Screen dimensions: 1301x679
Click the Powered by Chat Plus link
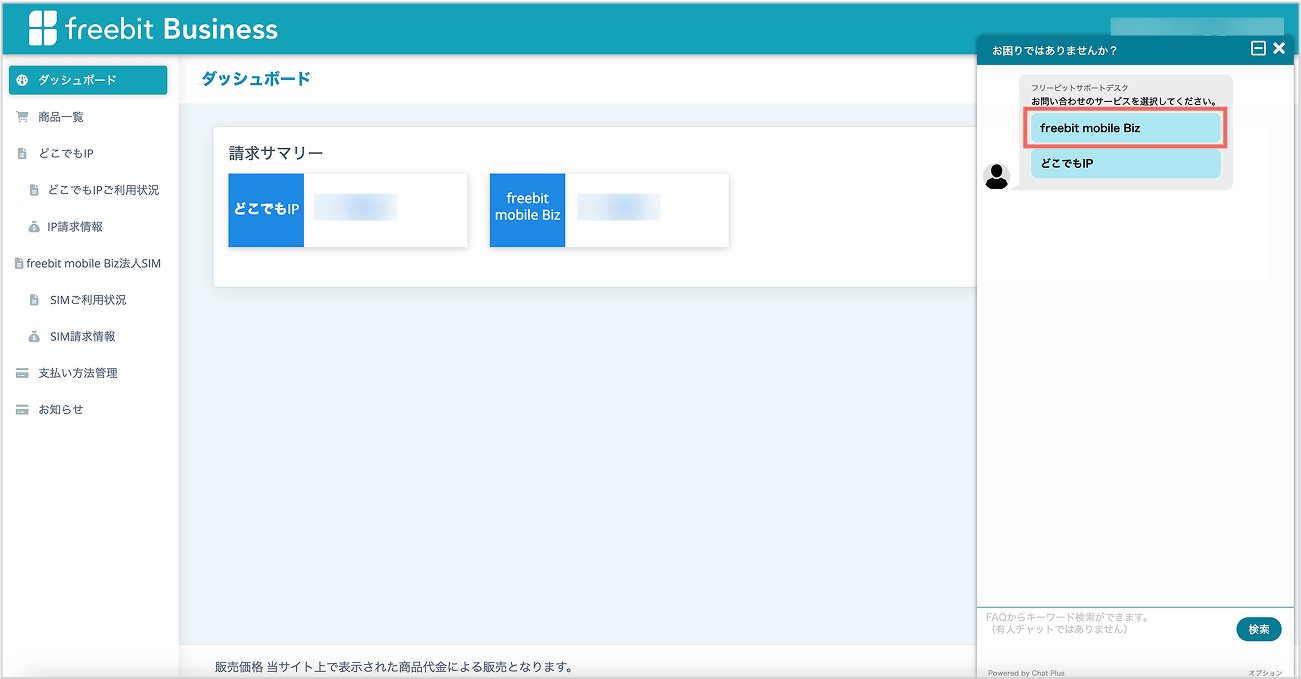(1026, 673)
